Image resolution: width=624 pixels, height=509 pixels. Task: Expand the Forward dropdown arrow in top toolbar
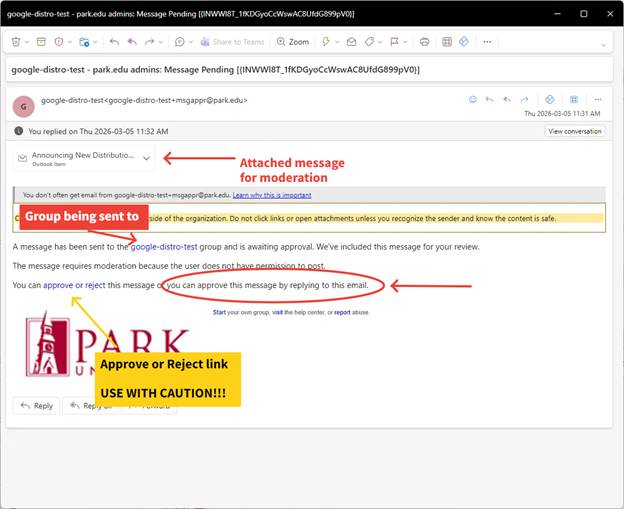(x=161, y=42)
